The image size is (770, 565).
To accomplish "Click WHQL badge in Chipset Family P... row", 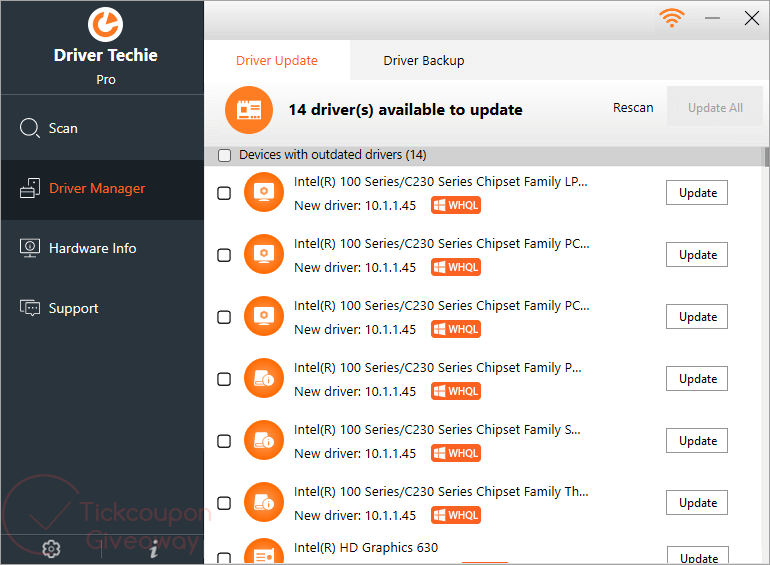I will (x=456, y=391).
